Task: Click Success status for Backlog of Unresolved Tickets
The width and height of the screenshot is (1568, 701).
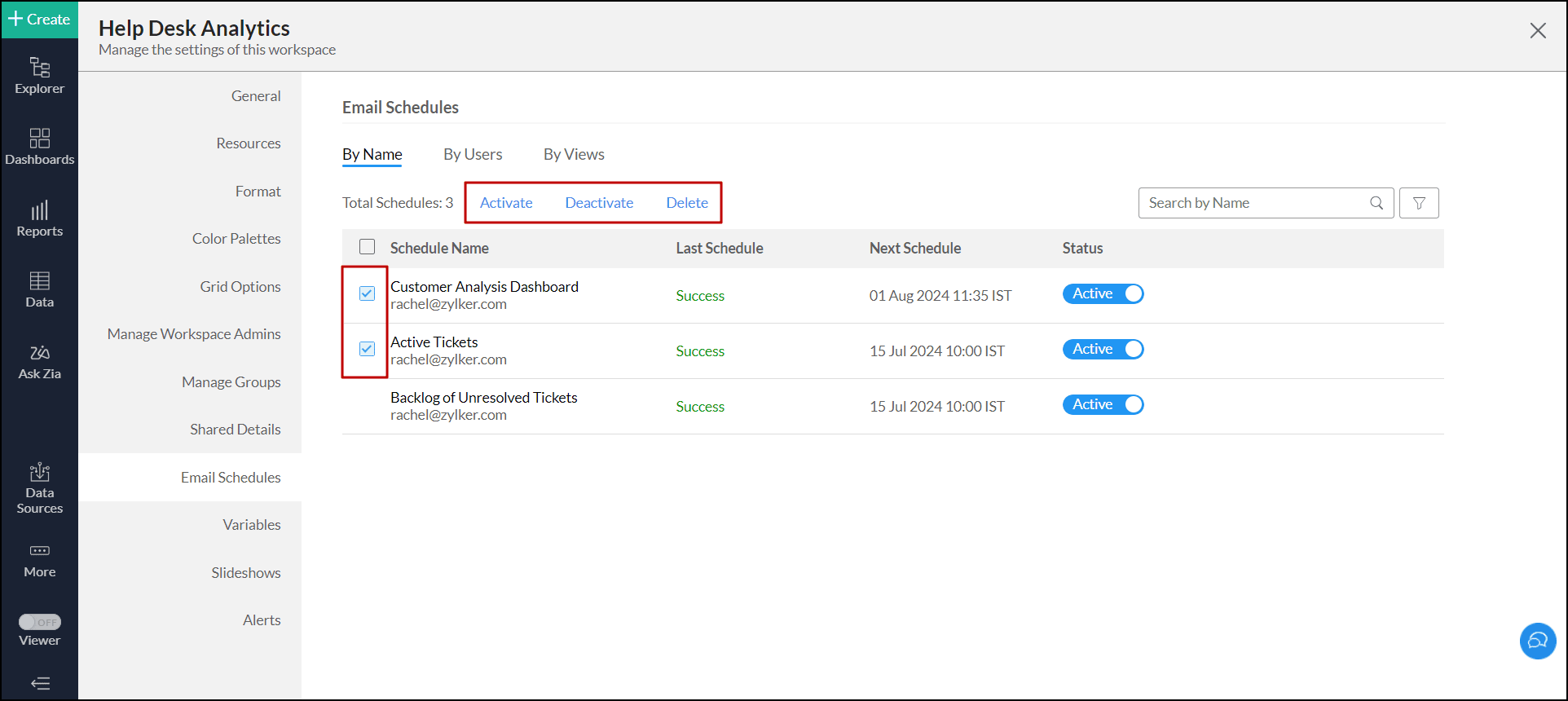Action: click(700, 407)
